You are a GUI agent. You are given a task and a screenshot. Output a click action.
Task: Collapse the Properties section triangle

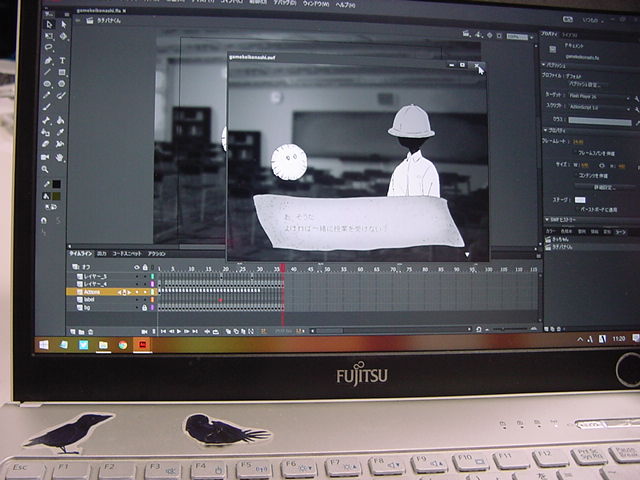[546, 130]
